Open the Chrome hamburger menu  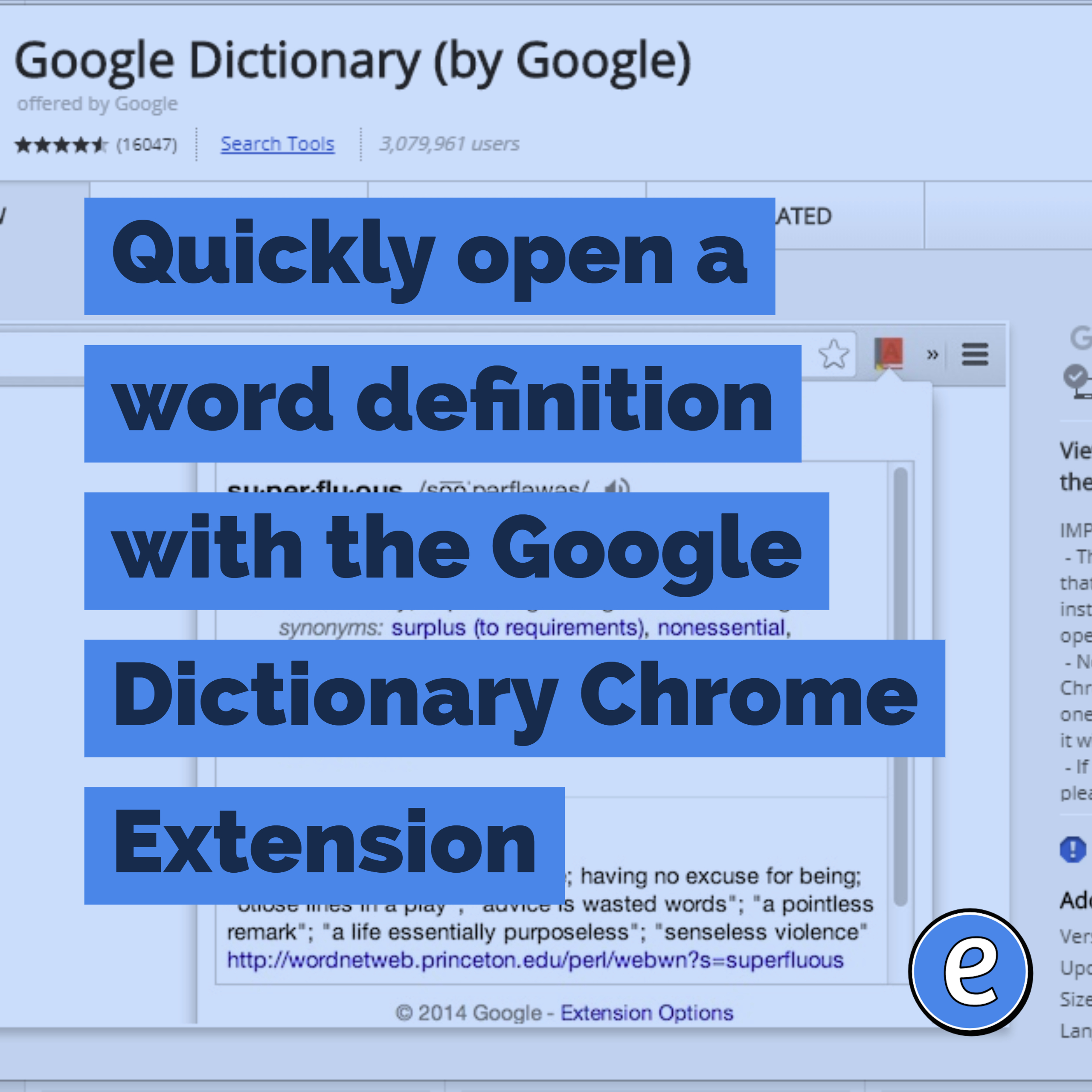tap(975, 354)
